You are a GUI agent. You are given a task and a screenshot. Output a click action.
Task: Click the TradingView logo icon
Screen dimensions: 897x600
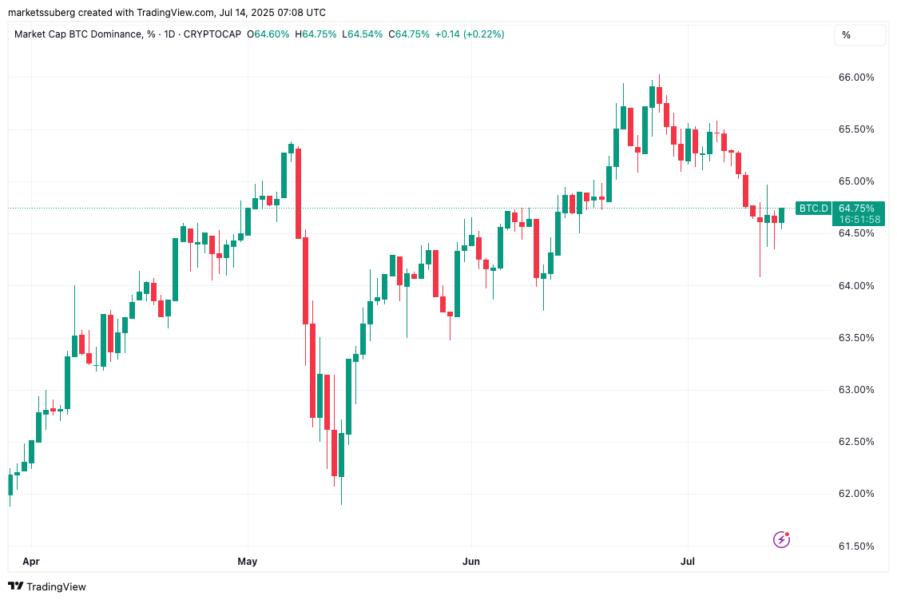click(16, 586)
